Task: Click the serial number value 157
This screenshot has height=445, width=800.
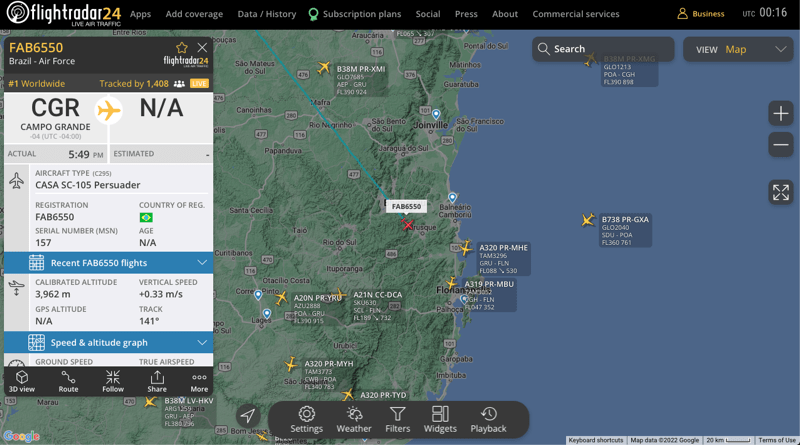Action: pyautogui.click(x=43, y=242)
